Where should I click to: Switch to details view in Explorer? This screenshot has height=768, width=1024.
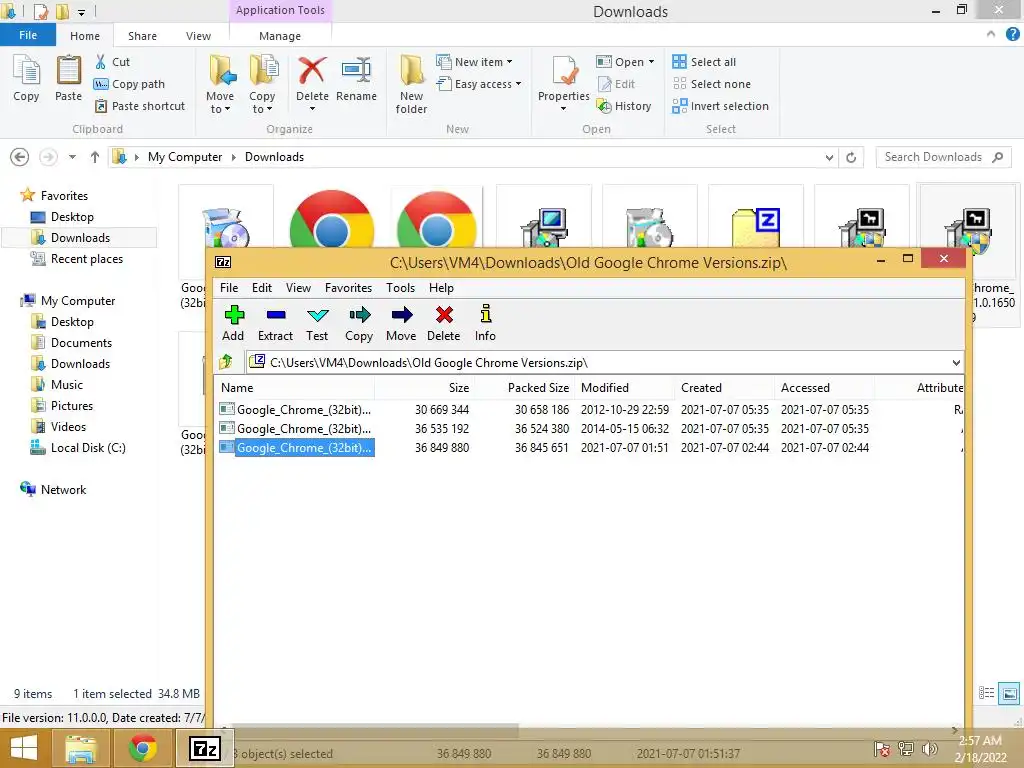coord(987,693)
